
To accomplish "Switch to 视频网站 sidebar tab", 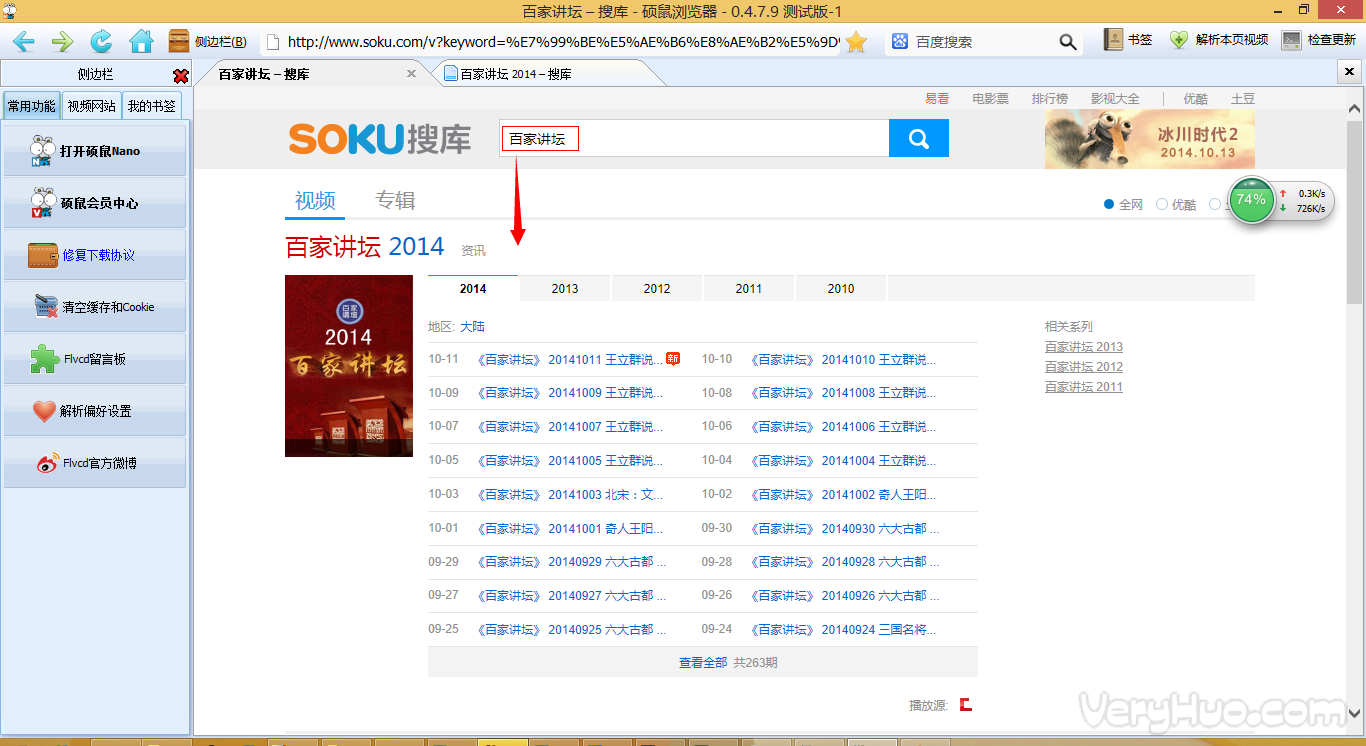I will pyautogui.click(x=91, y=106).
